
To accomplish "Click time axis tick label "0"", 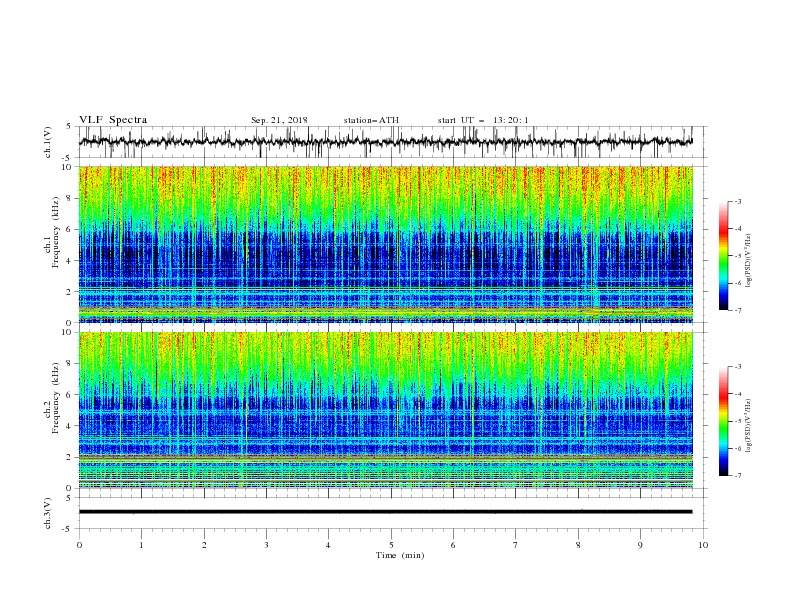I will (79, 545).
